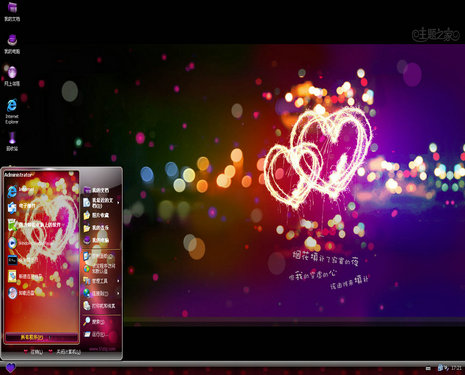
Task: Launch Internet from the Start menu
Action: (x=21, y=190)
